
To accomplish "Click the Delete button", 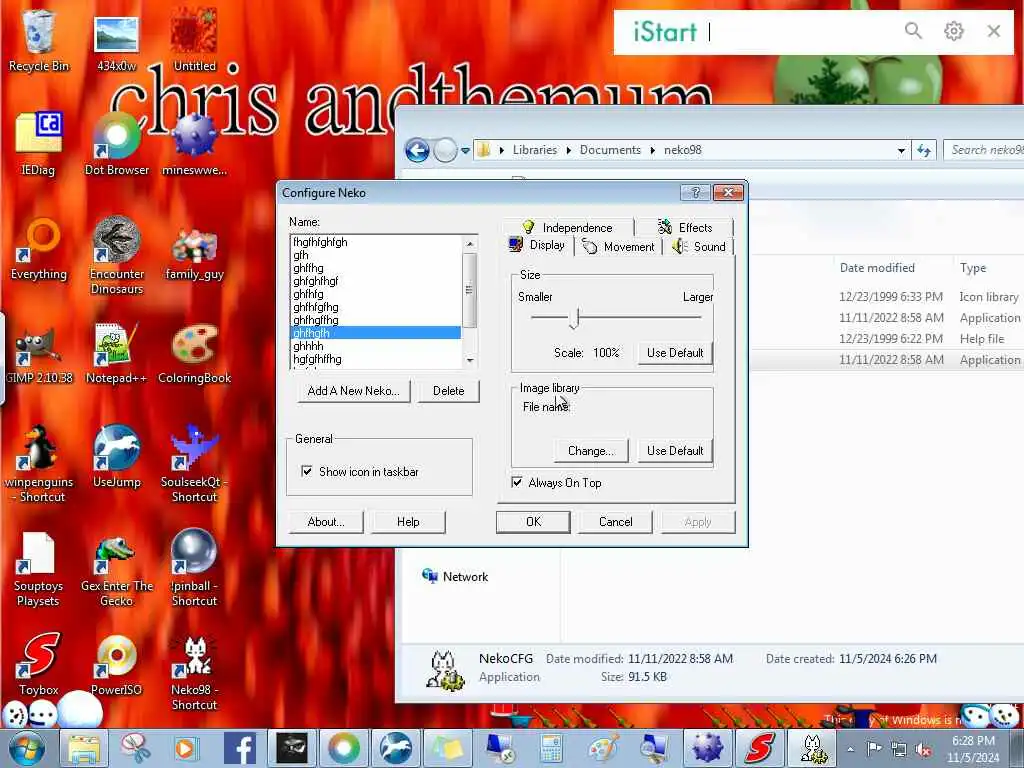I will pyautogui.click(x=448, y=391).
